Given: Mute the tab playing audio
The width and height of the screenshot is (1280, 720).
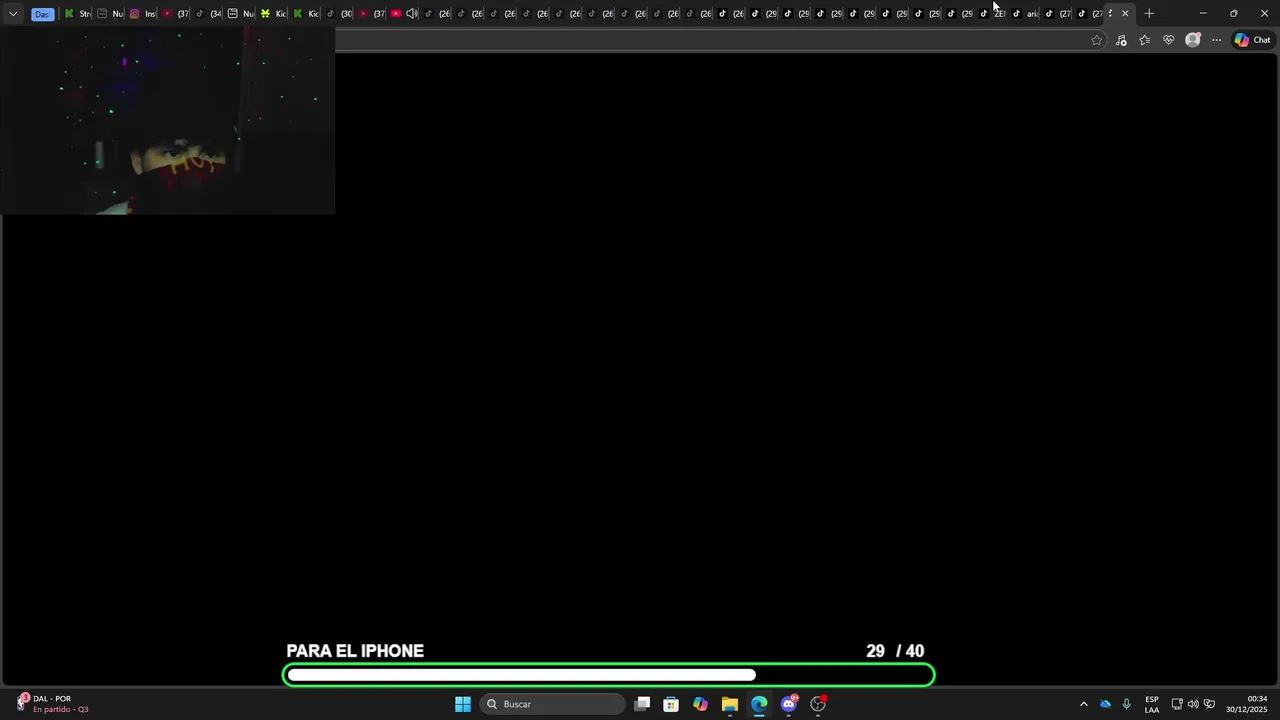Looking at the screenshot, I should point(412,14).
